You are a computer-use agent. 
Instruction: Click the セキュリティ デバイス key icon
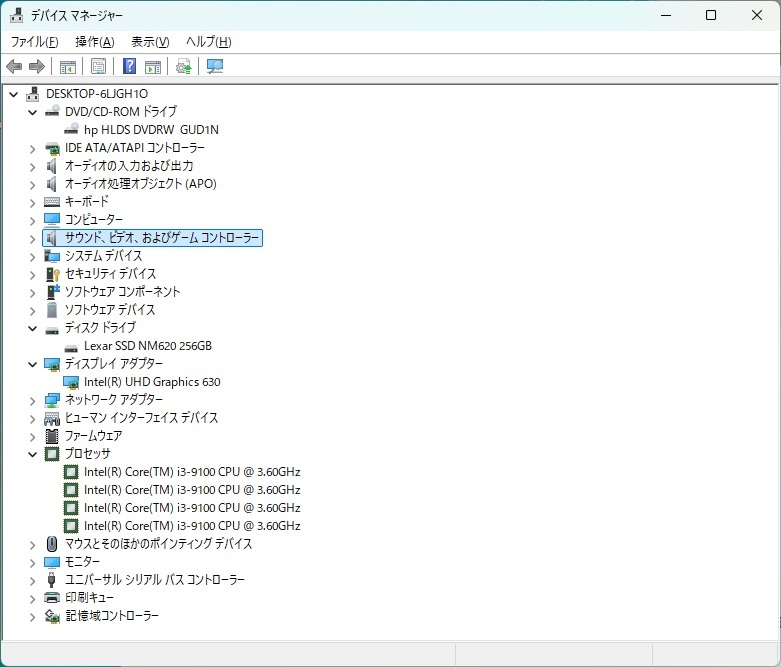point(52,273)
